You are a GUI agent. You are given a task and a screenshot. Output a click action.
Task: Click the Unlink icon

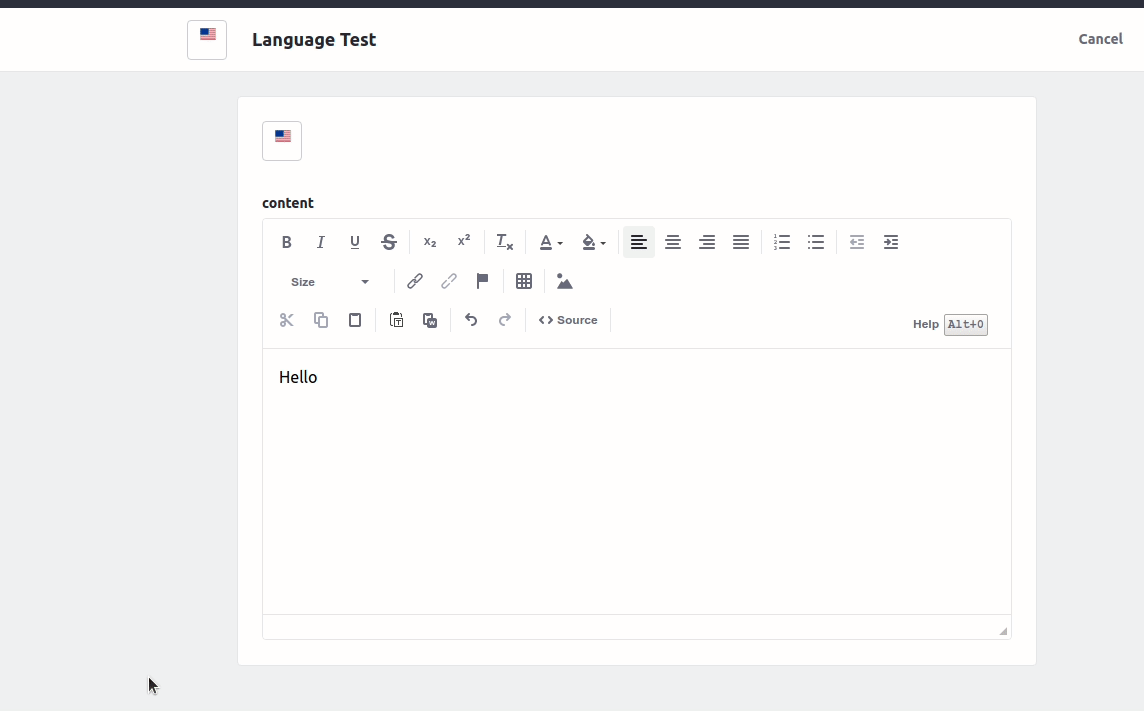449,281
